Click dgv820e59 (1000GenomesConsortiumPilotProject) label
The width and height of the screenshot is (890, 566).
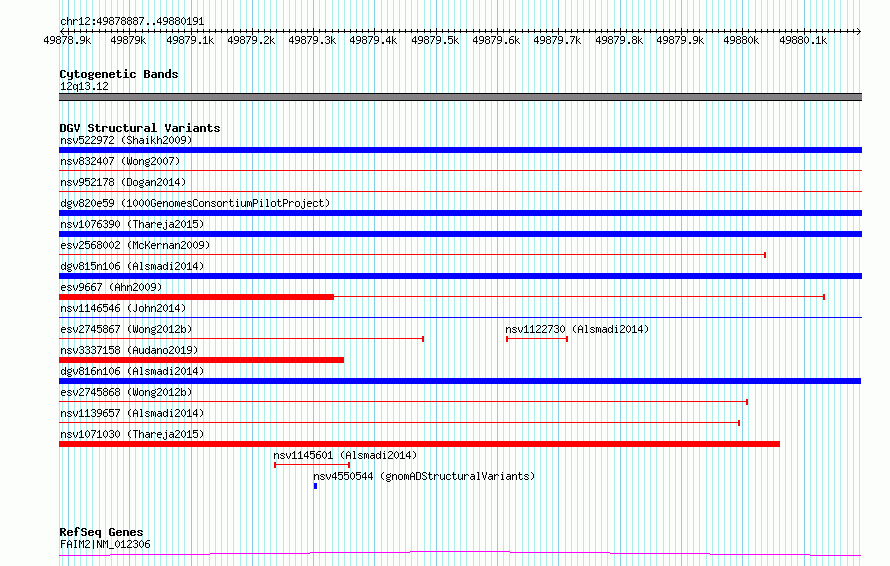coord(195,203)
